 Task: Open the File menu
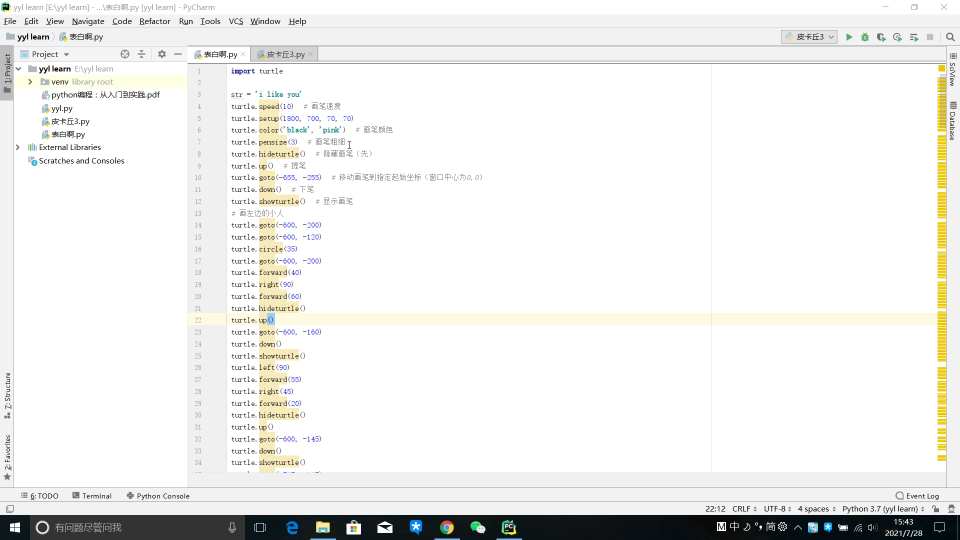pyautogui.click(x=10, y=21)
